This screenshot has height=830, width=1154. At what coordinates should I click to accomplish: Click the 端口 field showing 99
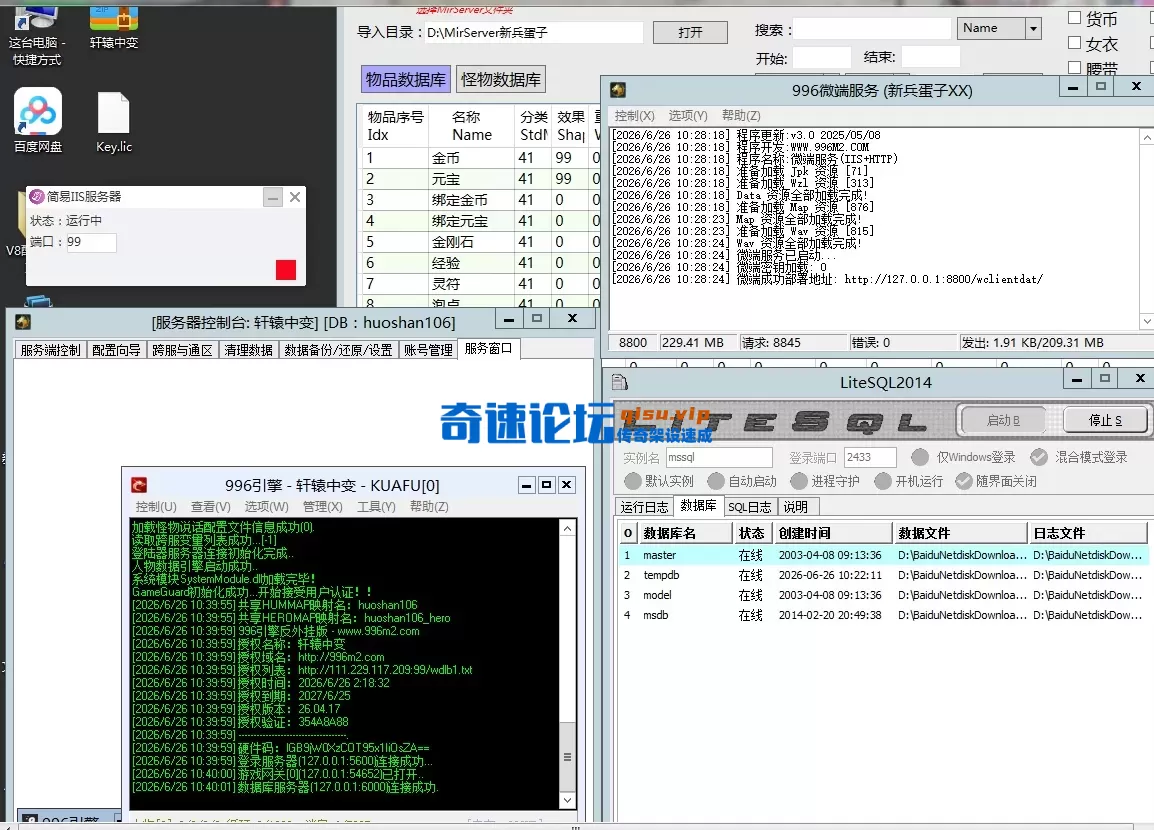click(x=91, y=242)
